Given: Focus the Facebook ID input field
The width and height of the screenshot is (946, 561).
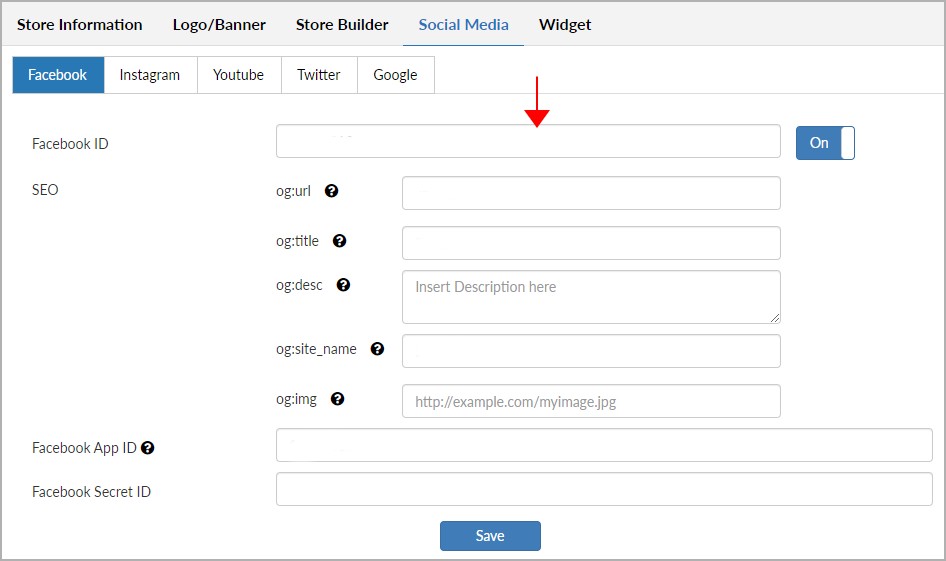Looking at the screenshot, I should pos(528,141).
